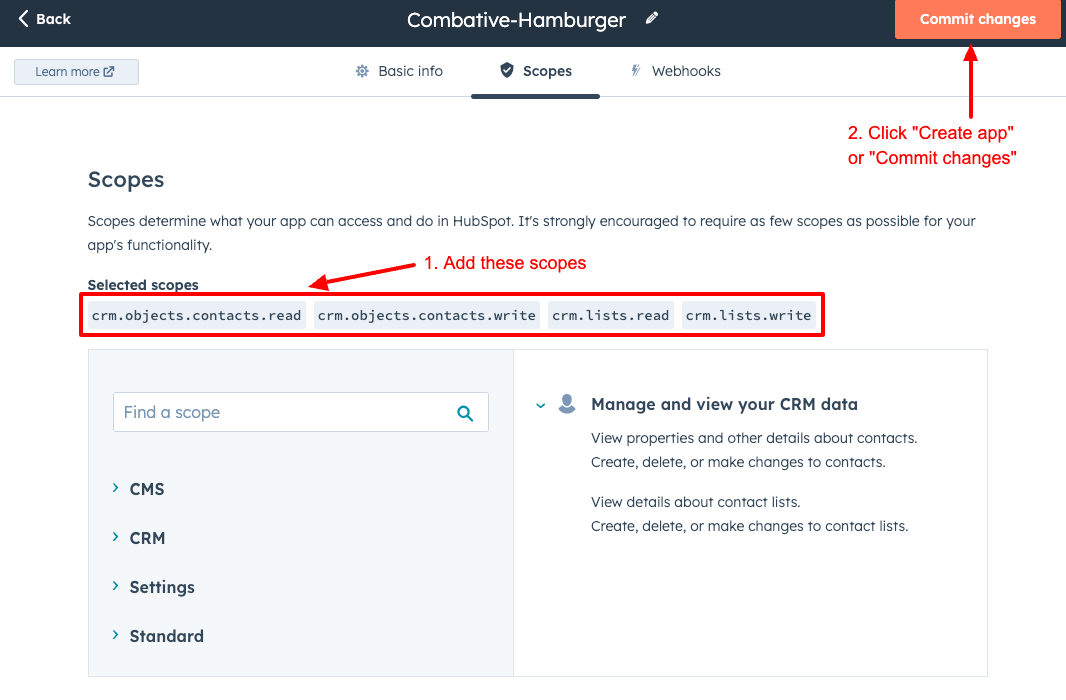Click 'Create, delete, or make changes to contacts.'

[x=738, y=462]
